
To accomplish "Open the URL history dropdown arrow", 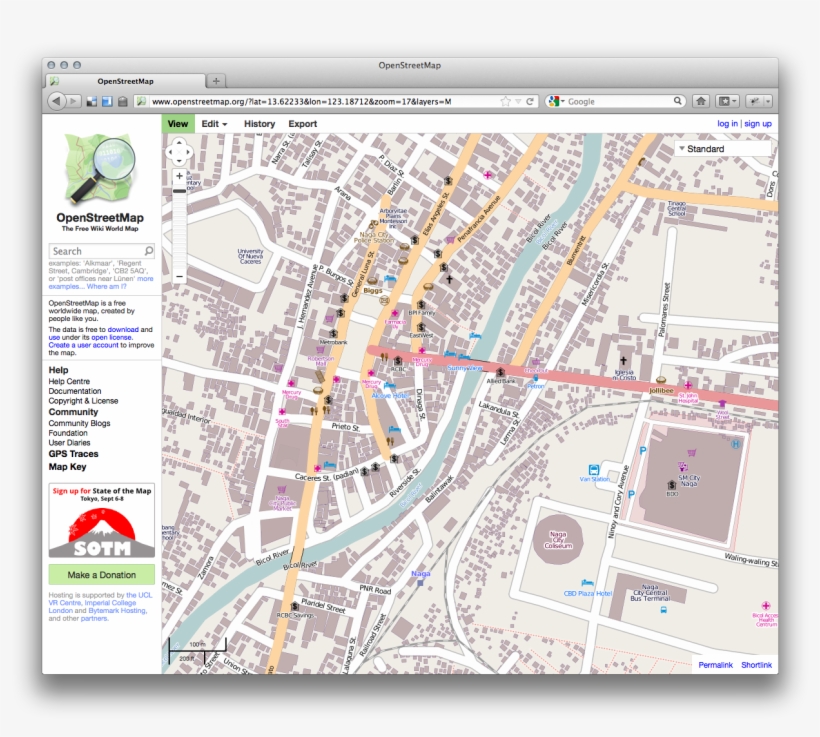I will (518, 101).
